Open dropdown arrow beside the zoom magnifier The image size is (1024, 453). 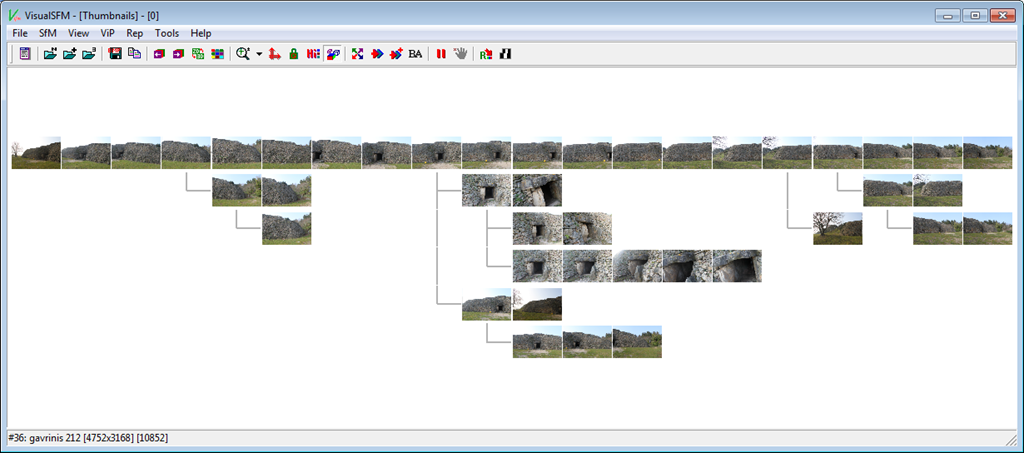[x=259, y=53]
